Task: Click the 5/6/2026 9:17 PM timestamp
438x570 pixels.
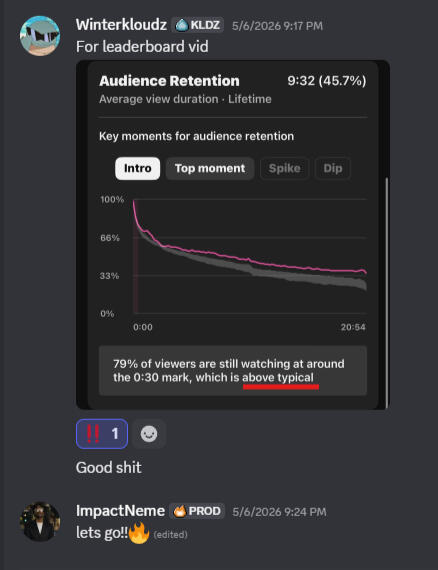Action: 277,26
